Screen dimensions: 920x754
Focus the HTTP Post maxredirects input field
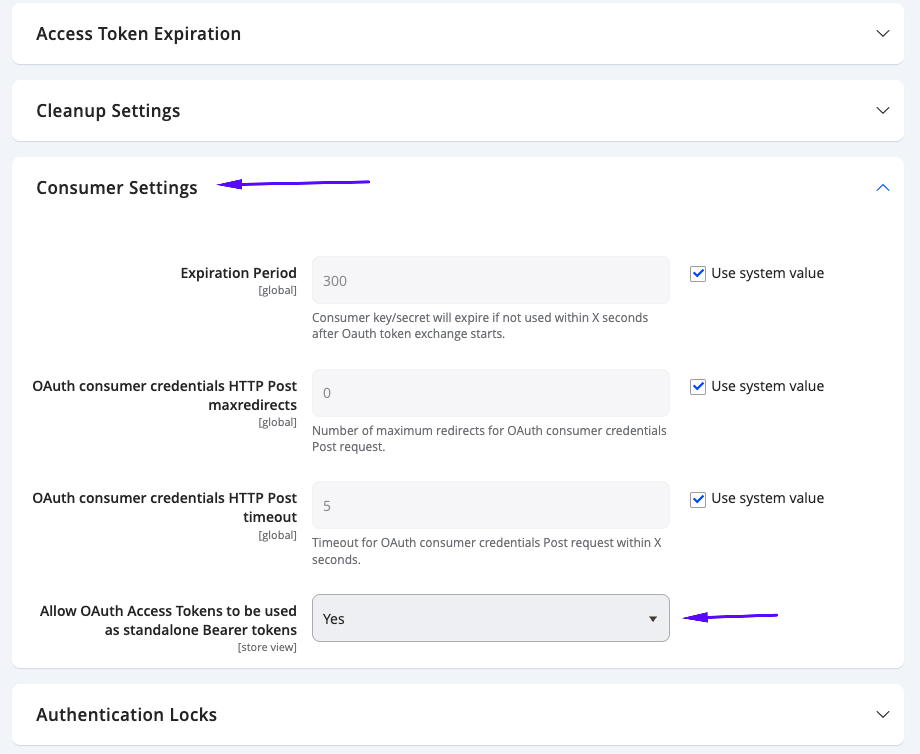pyautogui.click(x=490, y=393)
